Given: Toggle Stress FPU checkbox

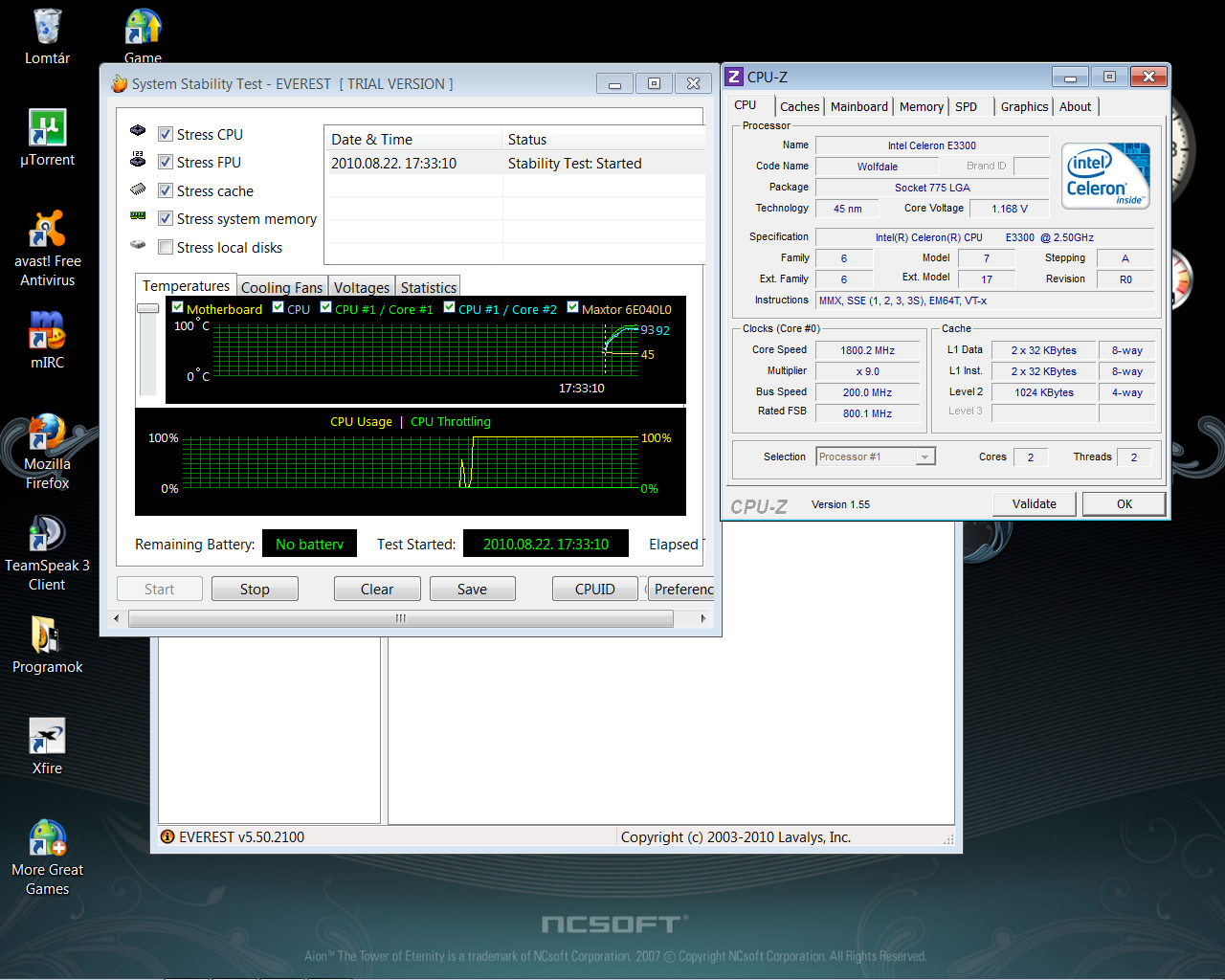Looking at the screenshot, I should tap(166, 163).
